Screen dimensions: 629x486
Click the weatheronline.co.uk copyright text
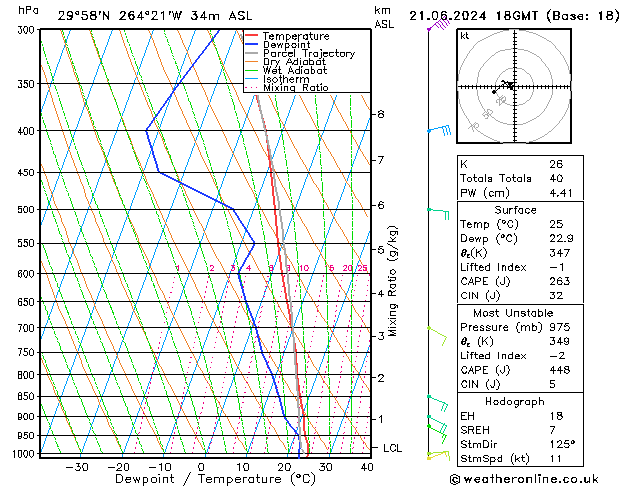pos(524,479)
